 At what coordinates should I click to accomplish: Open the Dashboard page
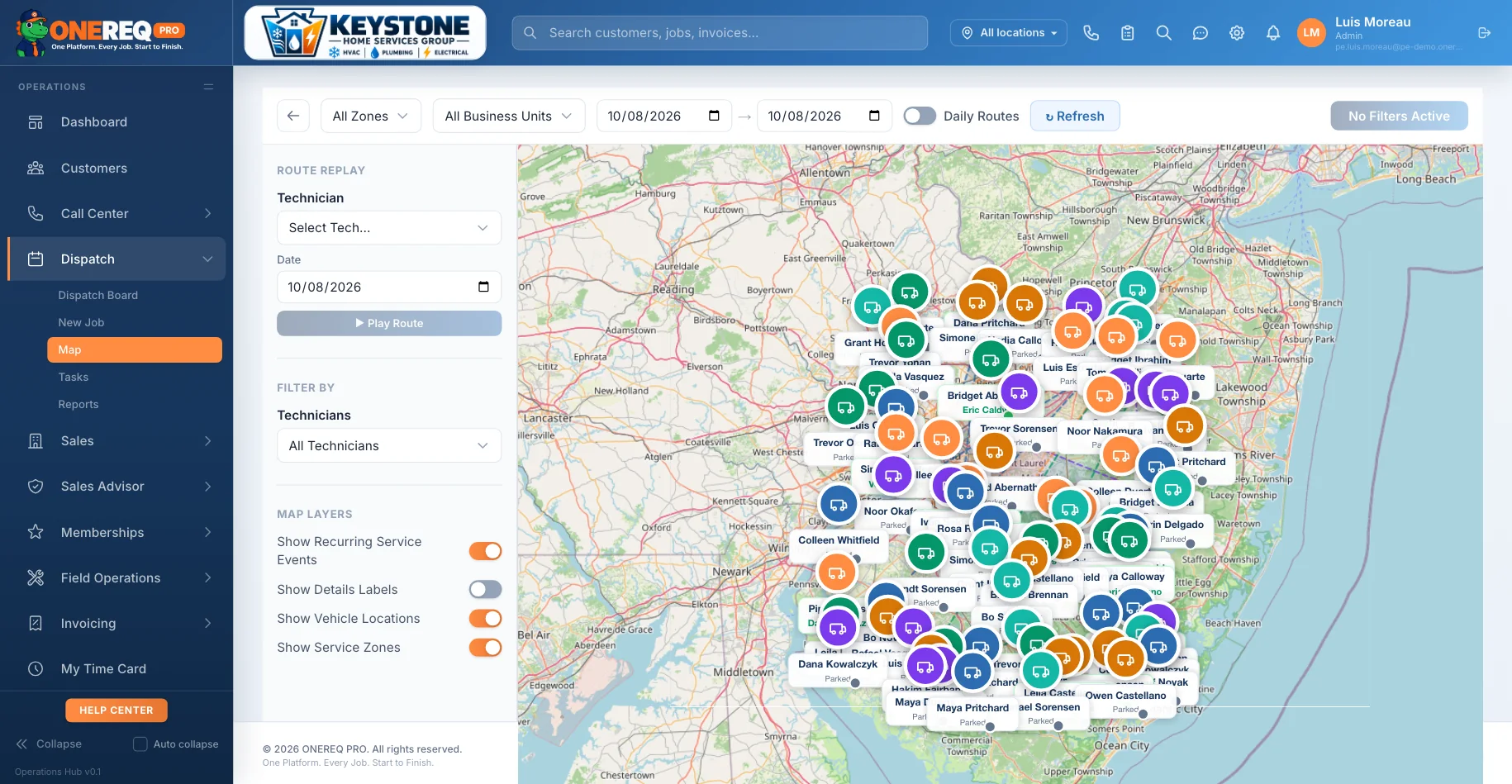[x=116, y=122]
